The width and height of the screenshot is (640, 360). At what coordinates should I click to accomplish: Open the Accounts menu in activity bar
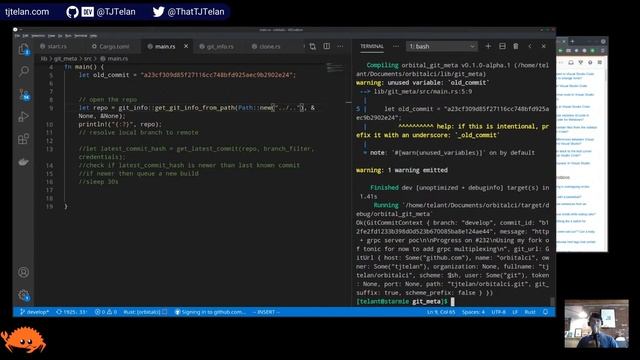(x=24, y=272)
